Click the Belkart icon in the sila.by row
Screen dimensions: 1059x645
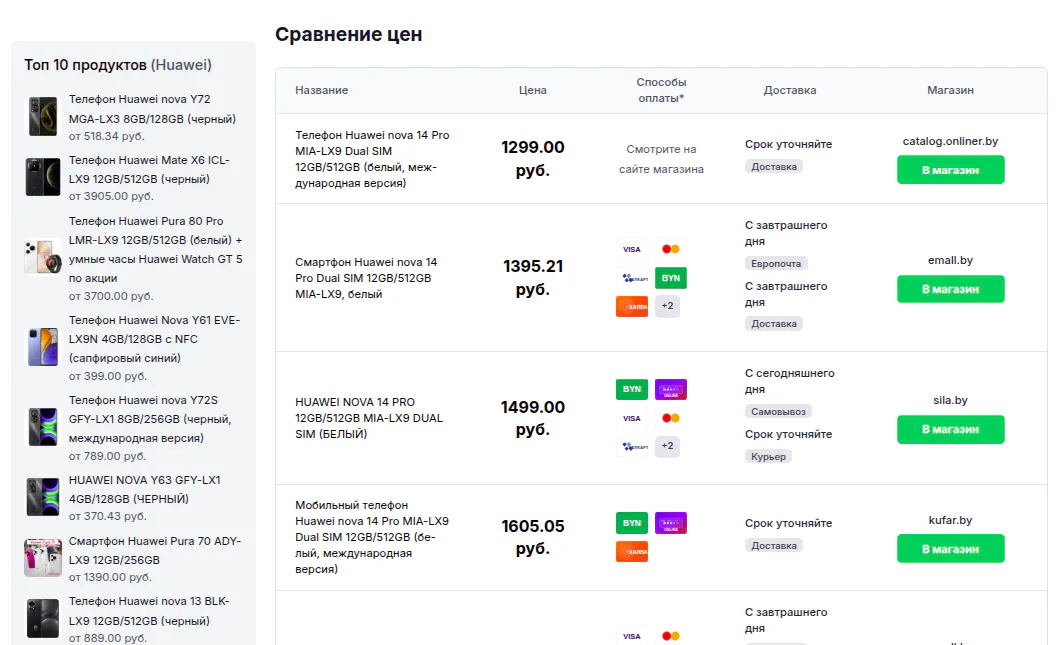point(631,446)
